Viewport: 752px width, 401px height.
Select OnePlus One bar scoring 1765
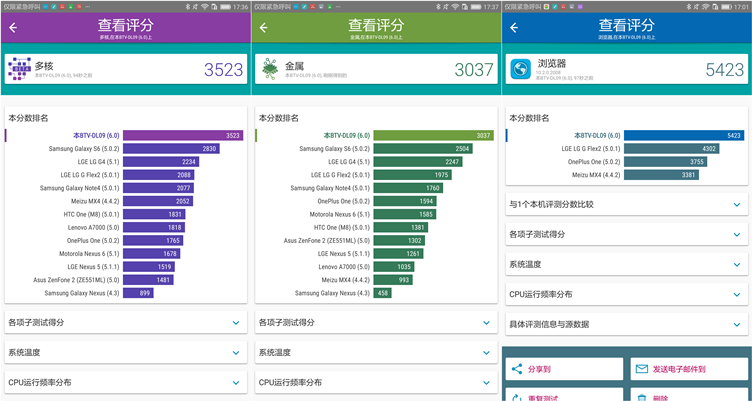point(153,240)
